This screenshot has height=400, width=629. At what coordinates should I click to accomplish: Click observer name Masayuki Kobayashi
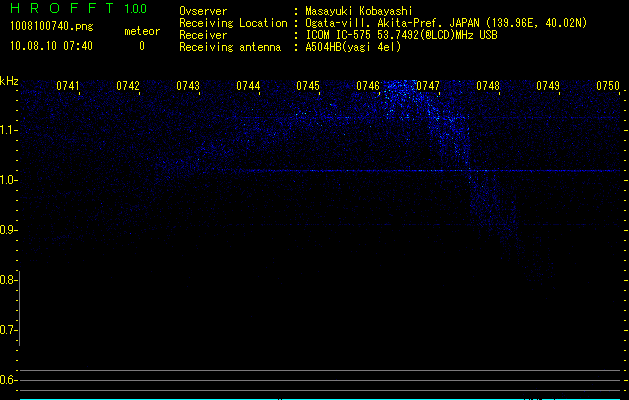click(x=359, y=11)
